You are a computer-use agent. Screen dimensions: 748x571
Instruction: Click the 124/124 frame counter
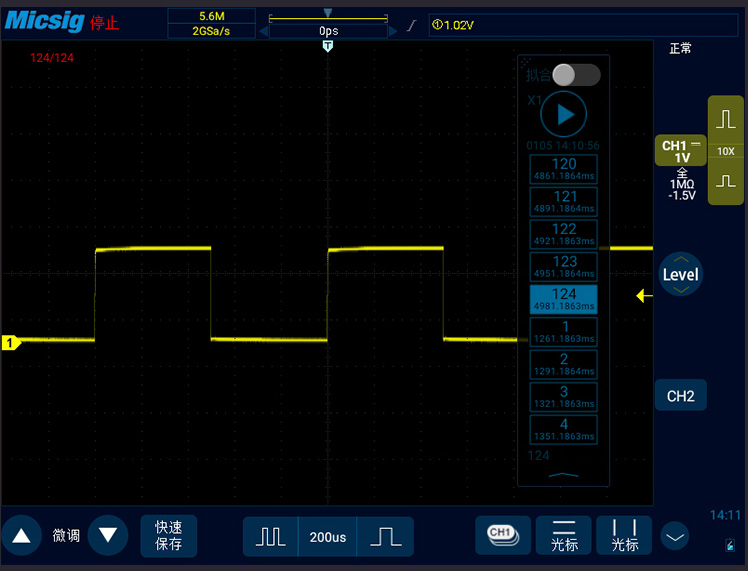(x=52, y=58)
